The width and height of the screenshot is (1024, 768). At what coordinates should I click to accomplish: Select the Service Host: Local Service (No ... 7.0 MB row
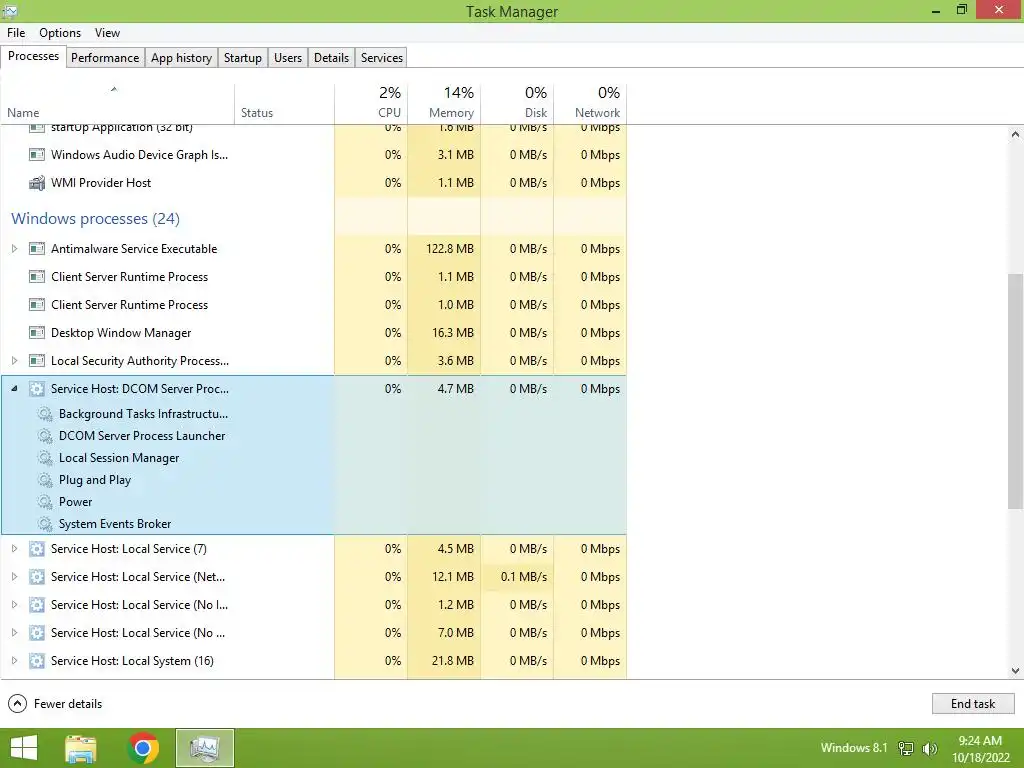point(313,633)
